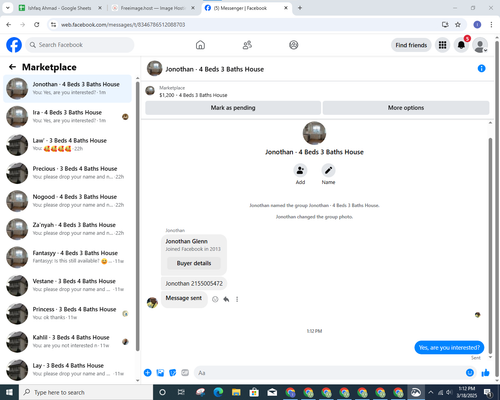Open the Facebook menu grid icon
Screen dimensions: 500x400
click(x=442, y=45)
